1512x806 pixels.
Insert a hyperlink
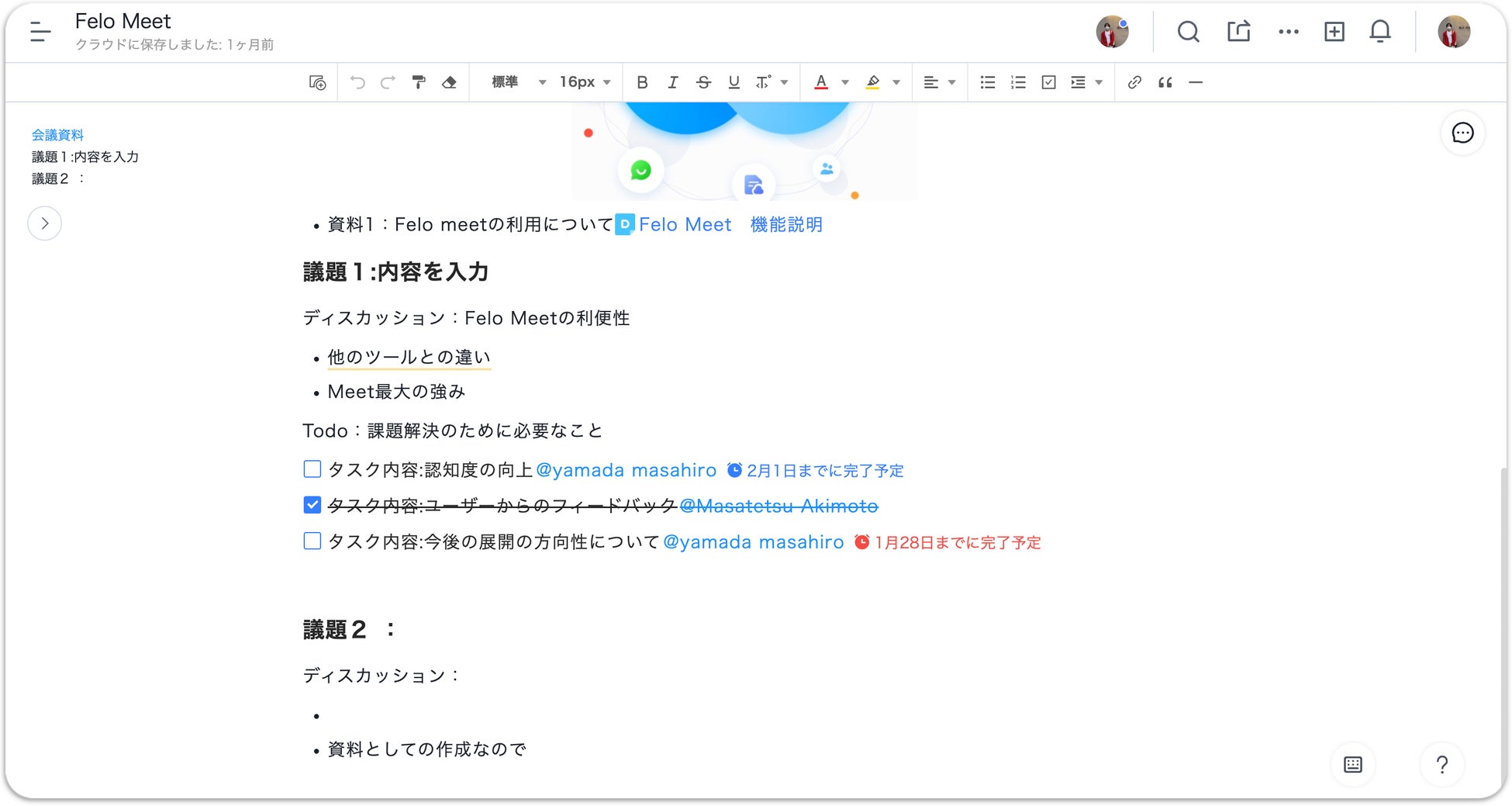click(1134, 82)
